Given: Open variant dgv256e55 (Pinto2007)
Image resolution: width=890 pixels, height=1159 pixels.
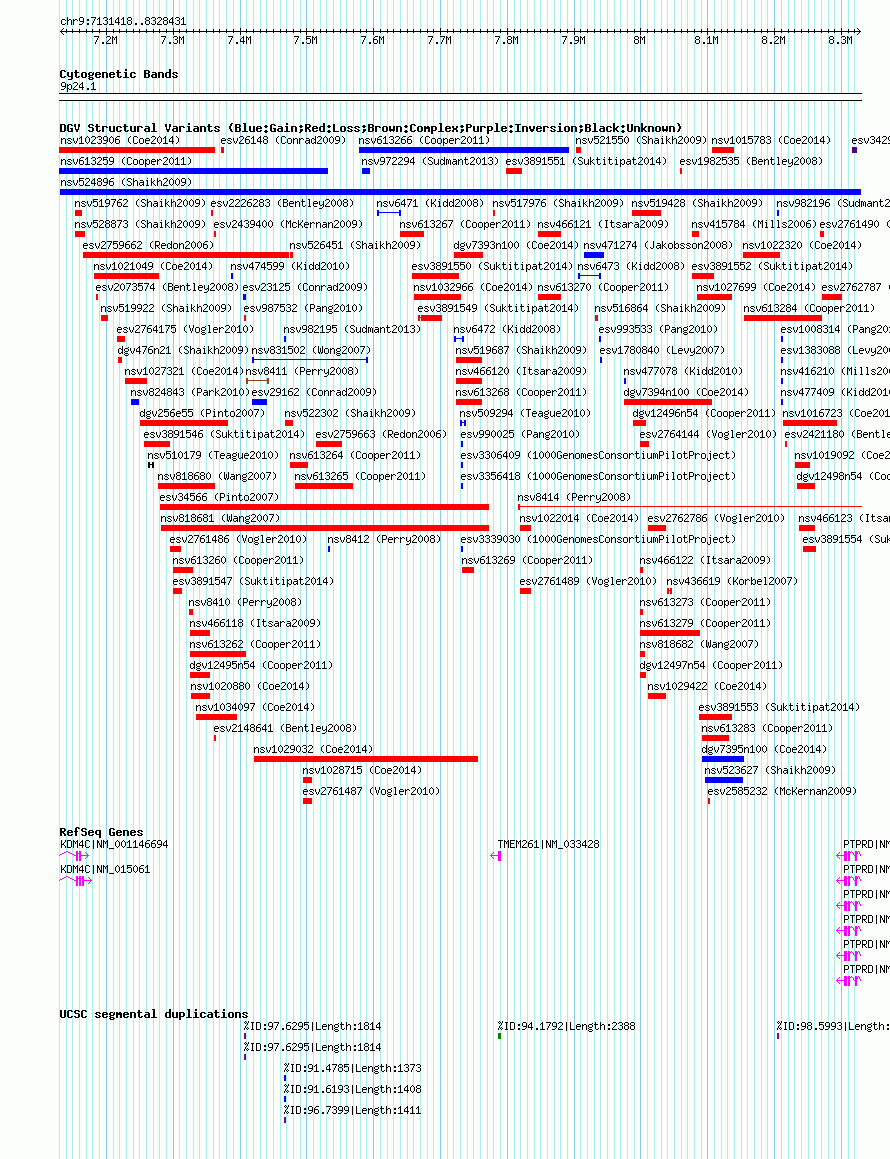Looking at the screenshot, I should pyautogui.click(x=202, y=412).
